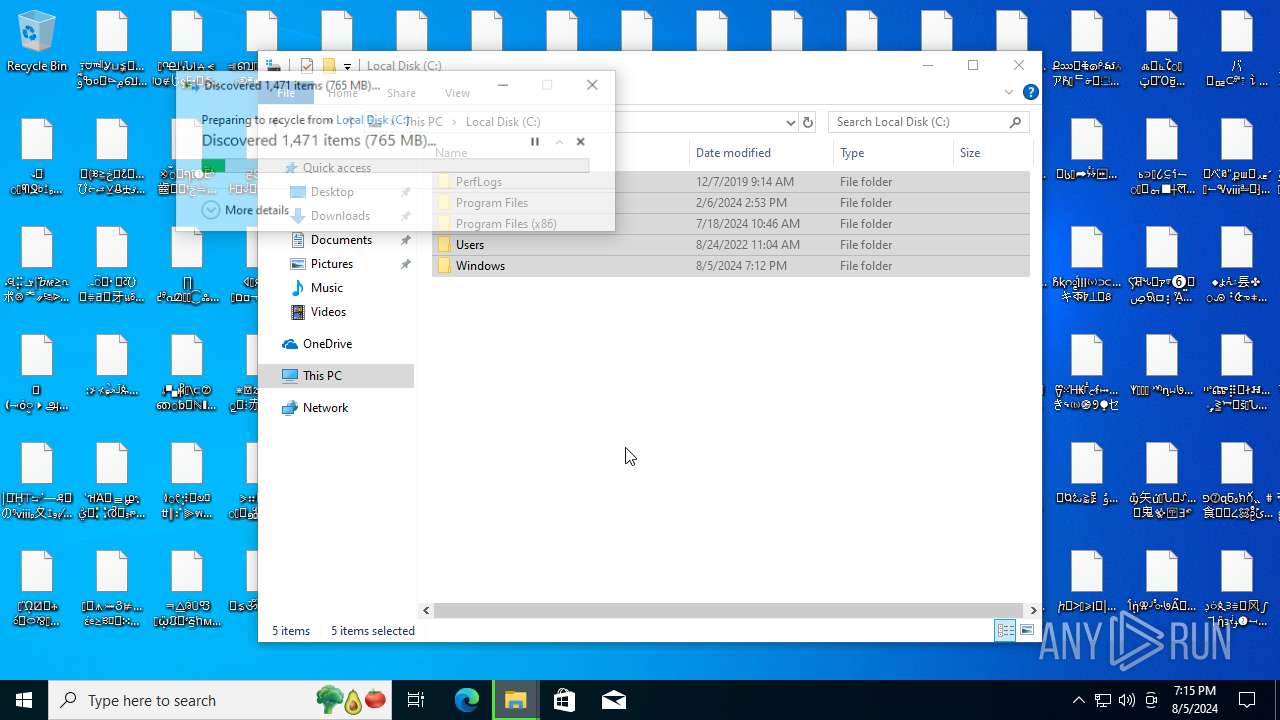The height and width of the screenshot is (720, 1280).
Task: Click the 8/24/2022 11:04 AM date cell
Action: click(747, 245)
